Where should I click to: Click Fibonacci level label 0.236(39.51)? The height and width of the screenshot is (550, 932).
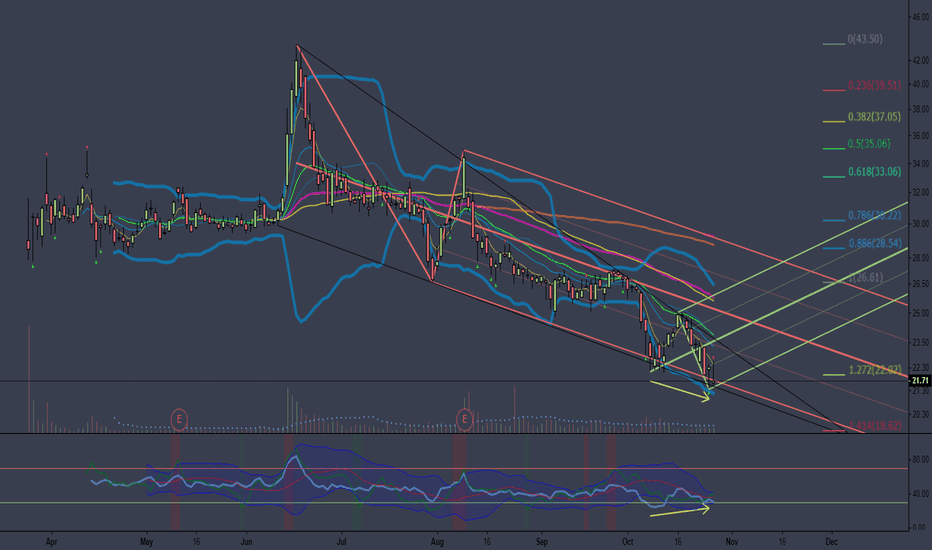[x=874, y=85]
